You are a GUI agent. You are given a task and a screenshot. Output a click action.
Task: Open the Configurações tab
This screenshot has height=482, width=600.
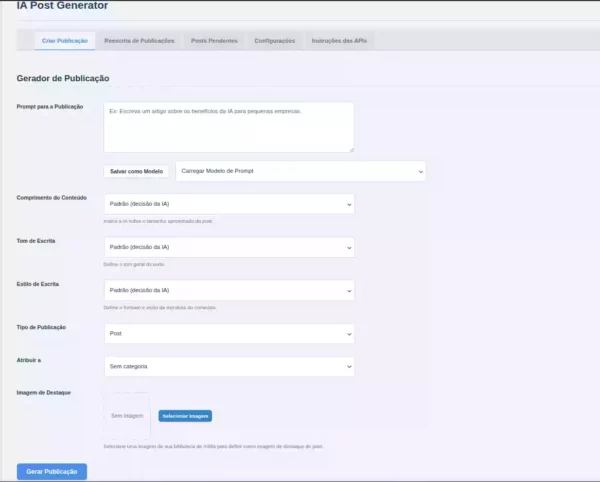pyautogui.click(x=275, y=41)
